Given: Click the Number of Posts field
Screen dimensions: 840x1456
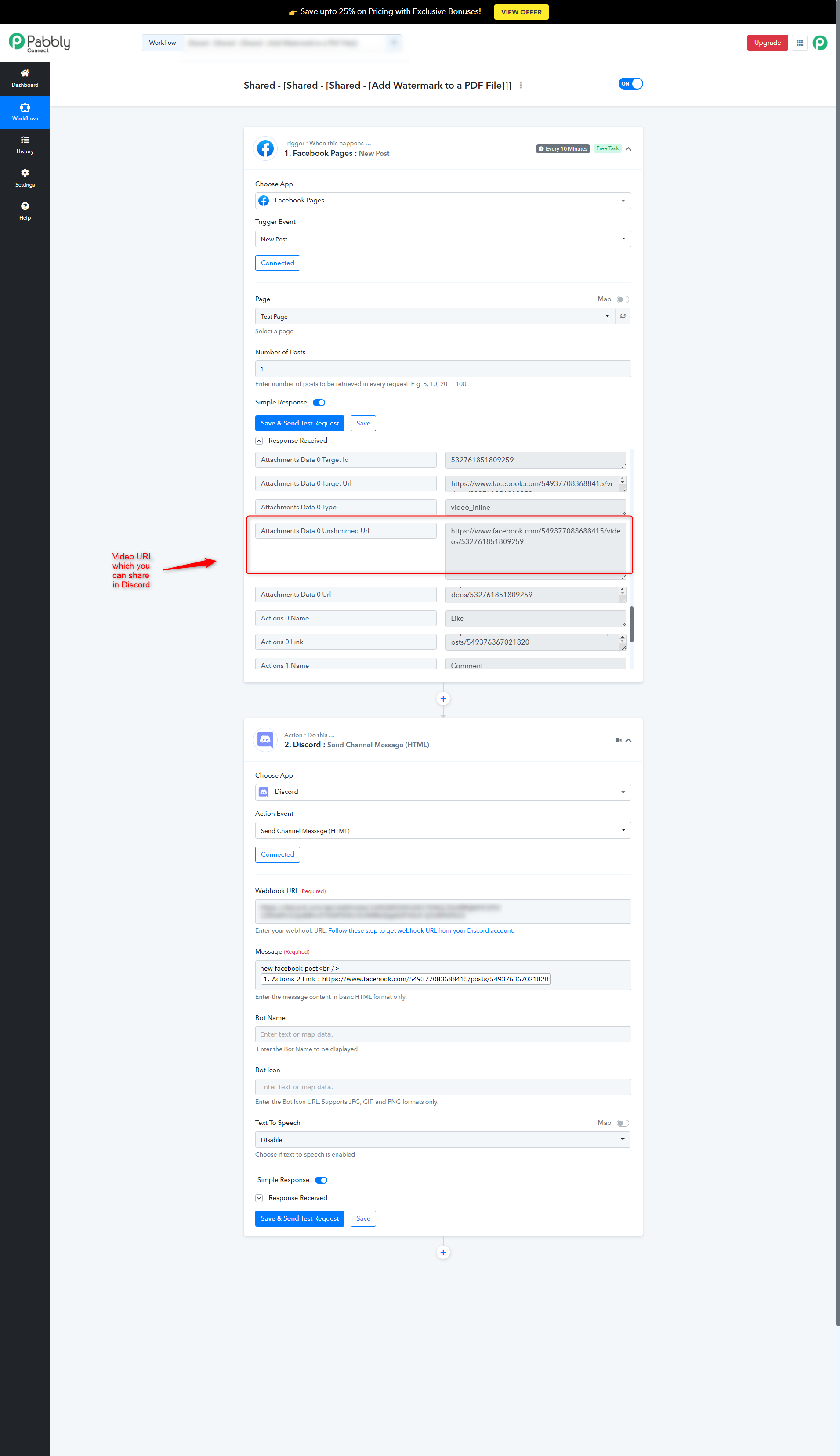Looking at the screenshot, I should (x=443, y=369).
